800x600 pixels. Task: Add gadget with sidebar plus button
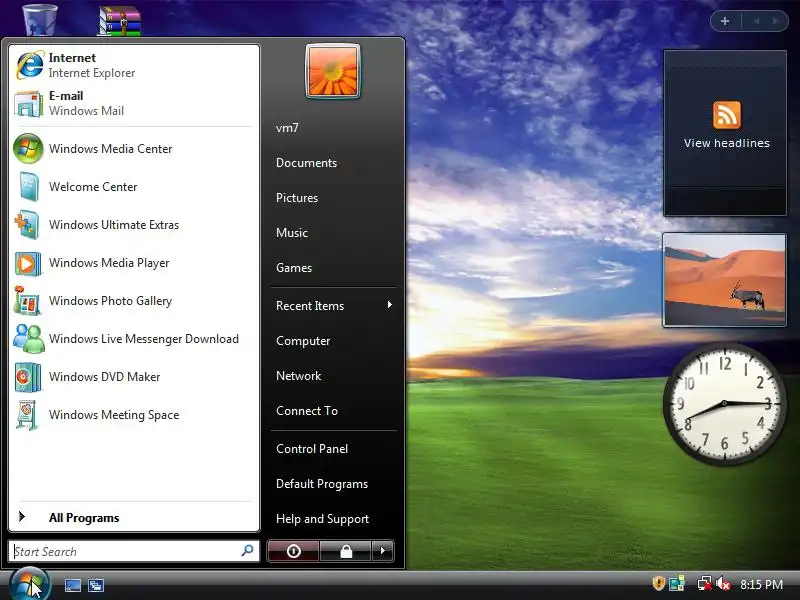point(725,21)
